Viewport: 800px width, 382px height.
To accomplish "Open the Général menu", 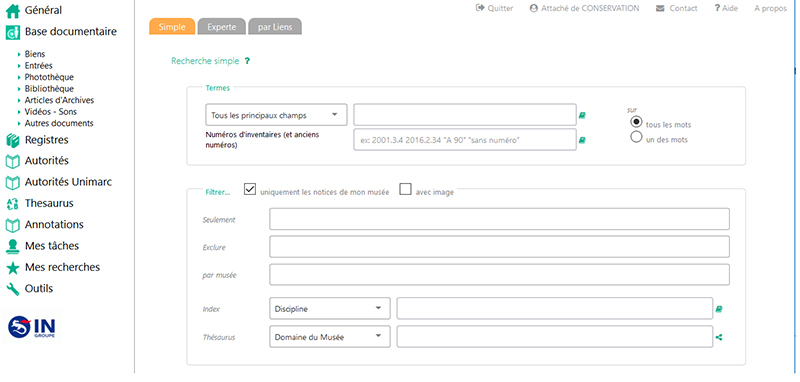I will [43, 10].
